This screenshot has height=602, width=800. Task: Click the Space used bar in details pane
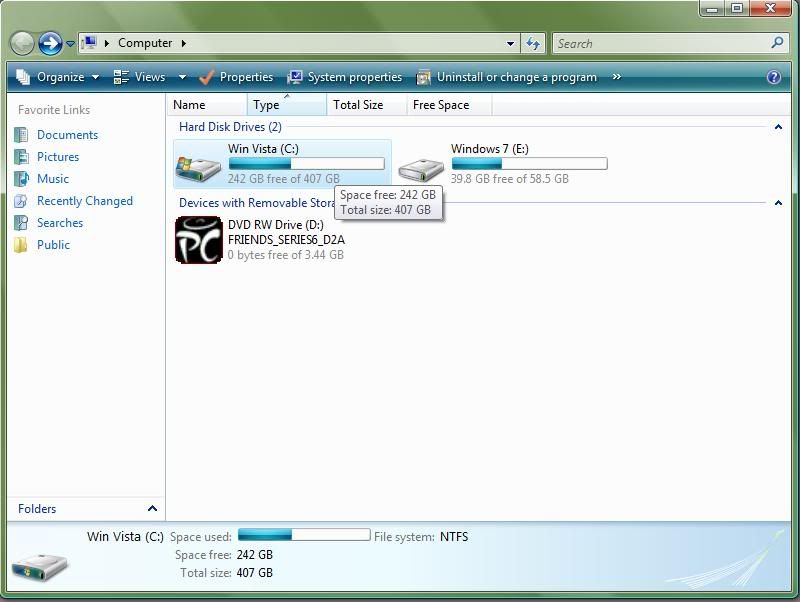(x=304, y=535)
